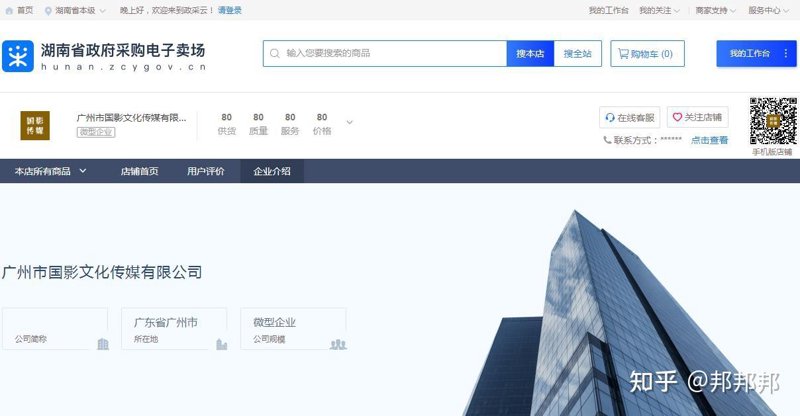Click the 湖南省政府采购电子卖场 site title
The height and width of the screenshot is (416, 800).
123,51
